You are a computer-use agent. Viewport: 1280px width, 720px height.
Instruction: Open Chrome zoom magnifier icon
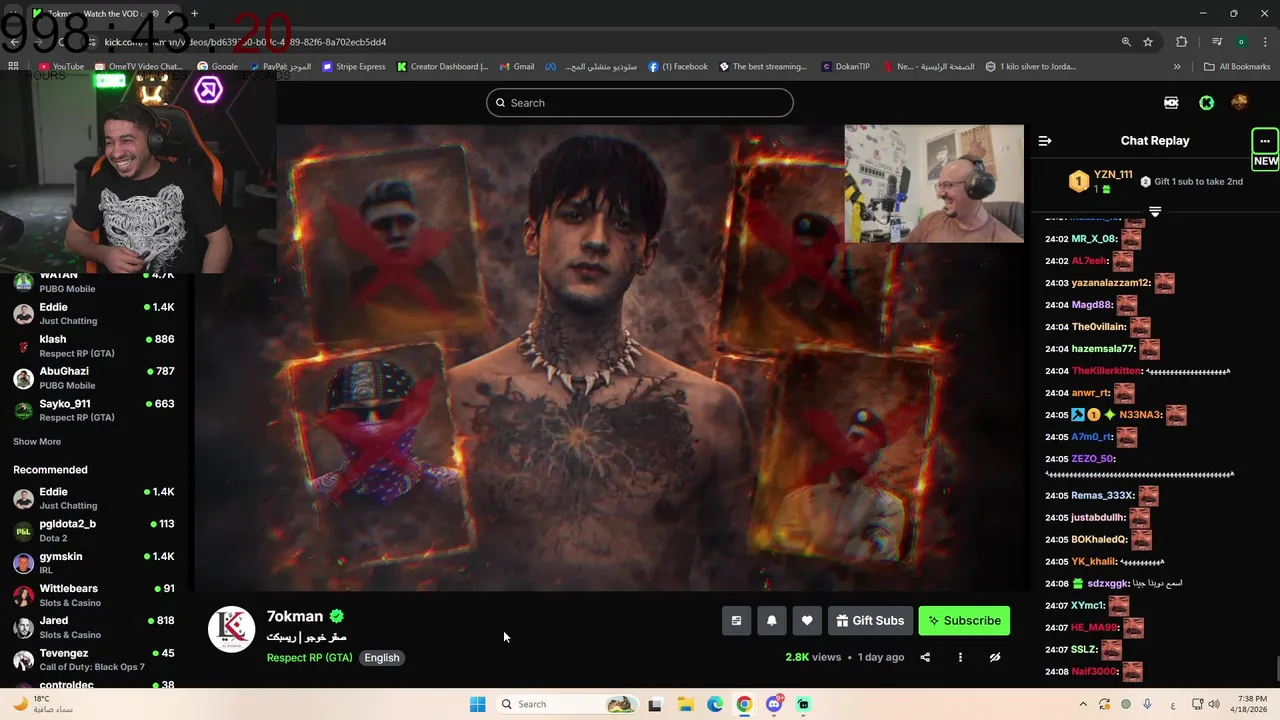click(x=1126, y=42)
